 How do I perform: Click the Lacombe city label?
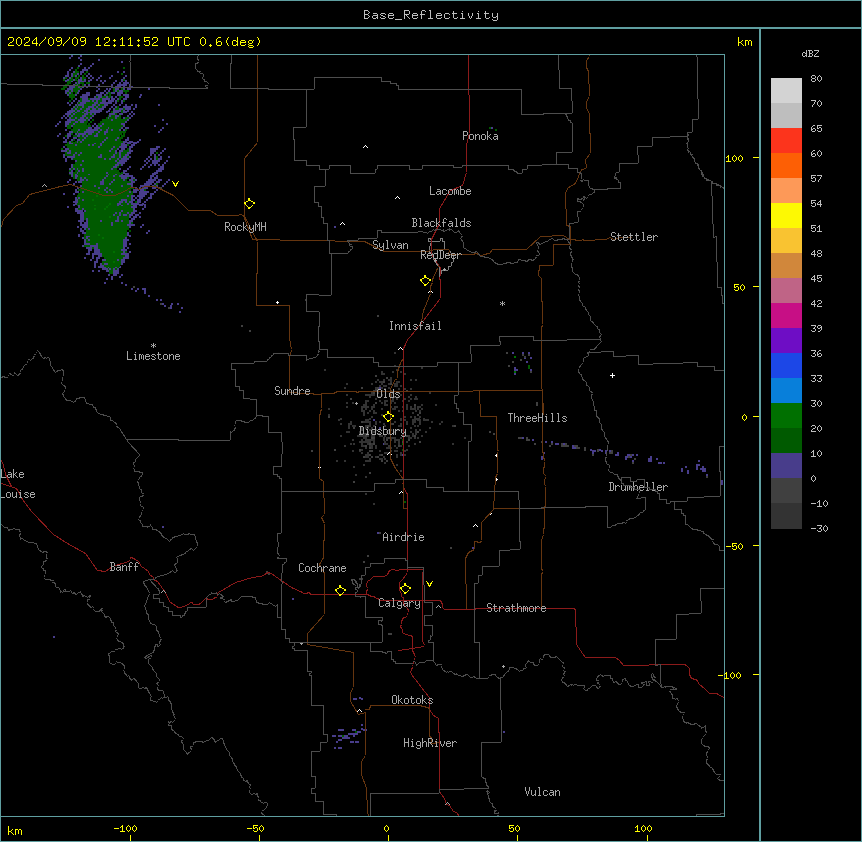(450, 191)
